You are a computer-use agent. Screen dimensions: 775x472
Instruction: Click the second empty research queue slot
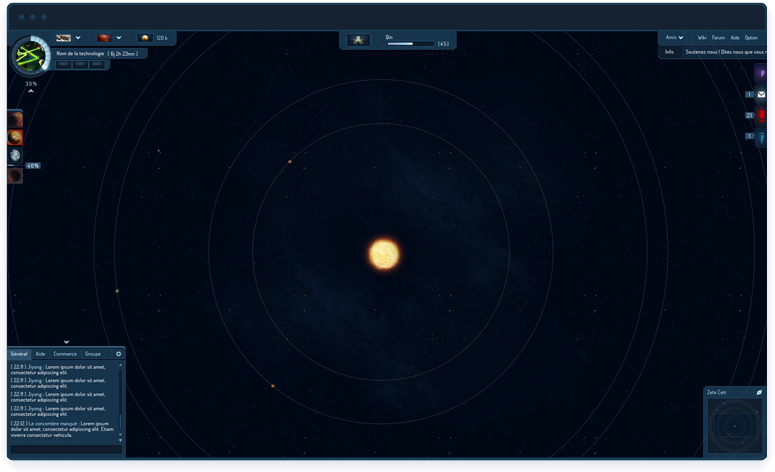click(x=80, y=64)
